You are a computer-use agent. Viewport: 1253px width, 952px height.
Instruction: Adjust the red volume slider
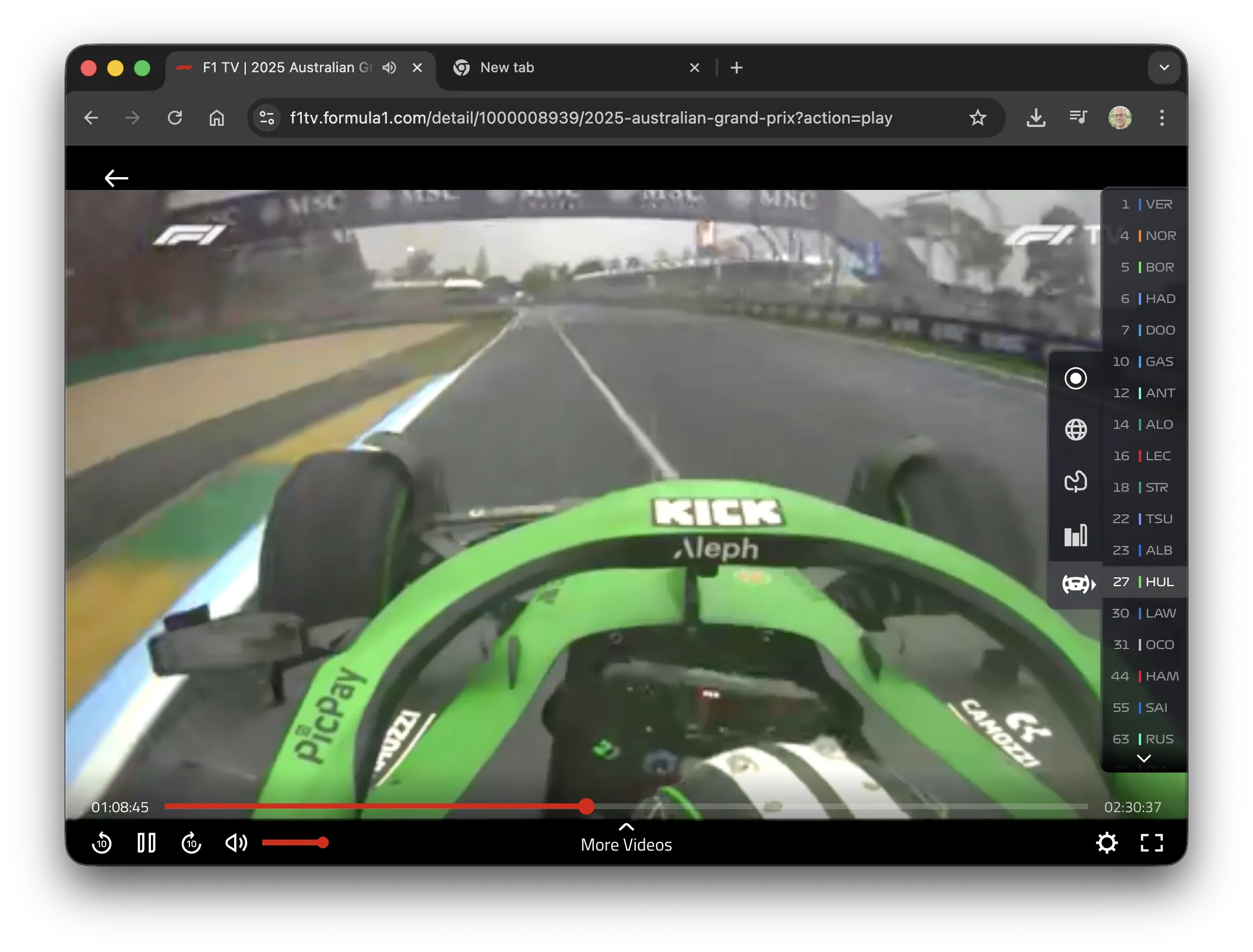[x=295, y=842]
